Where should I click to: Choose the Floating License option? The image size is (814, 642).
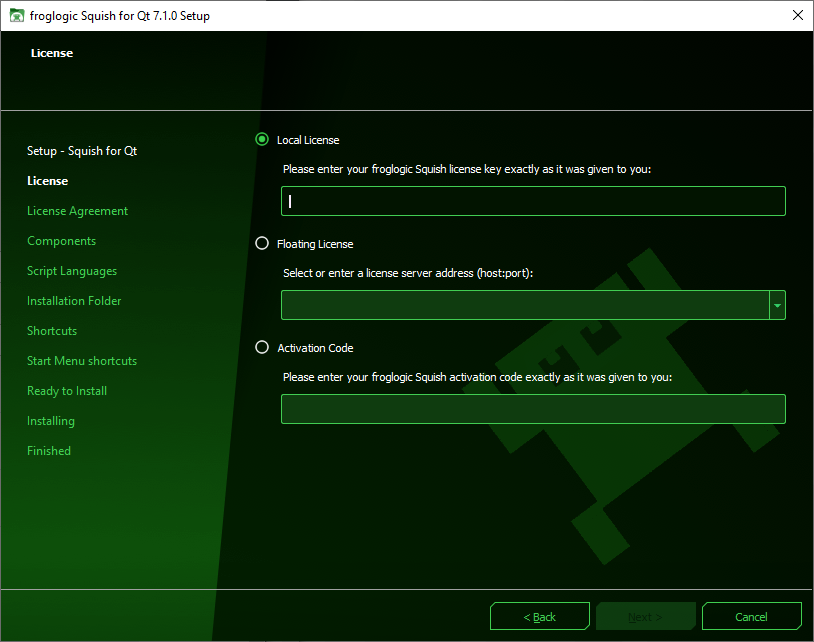tap(263, 244)
